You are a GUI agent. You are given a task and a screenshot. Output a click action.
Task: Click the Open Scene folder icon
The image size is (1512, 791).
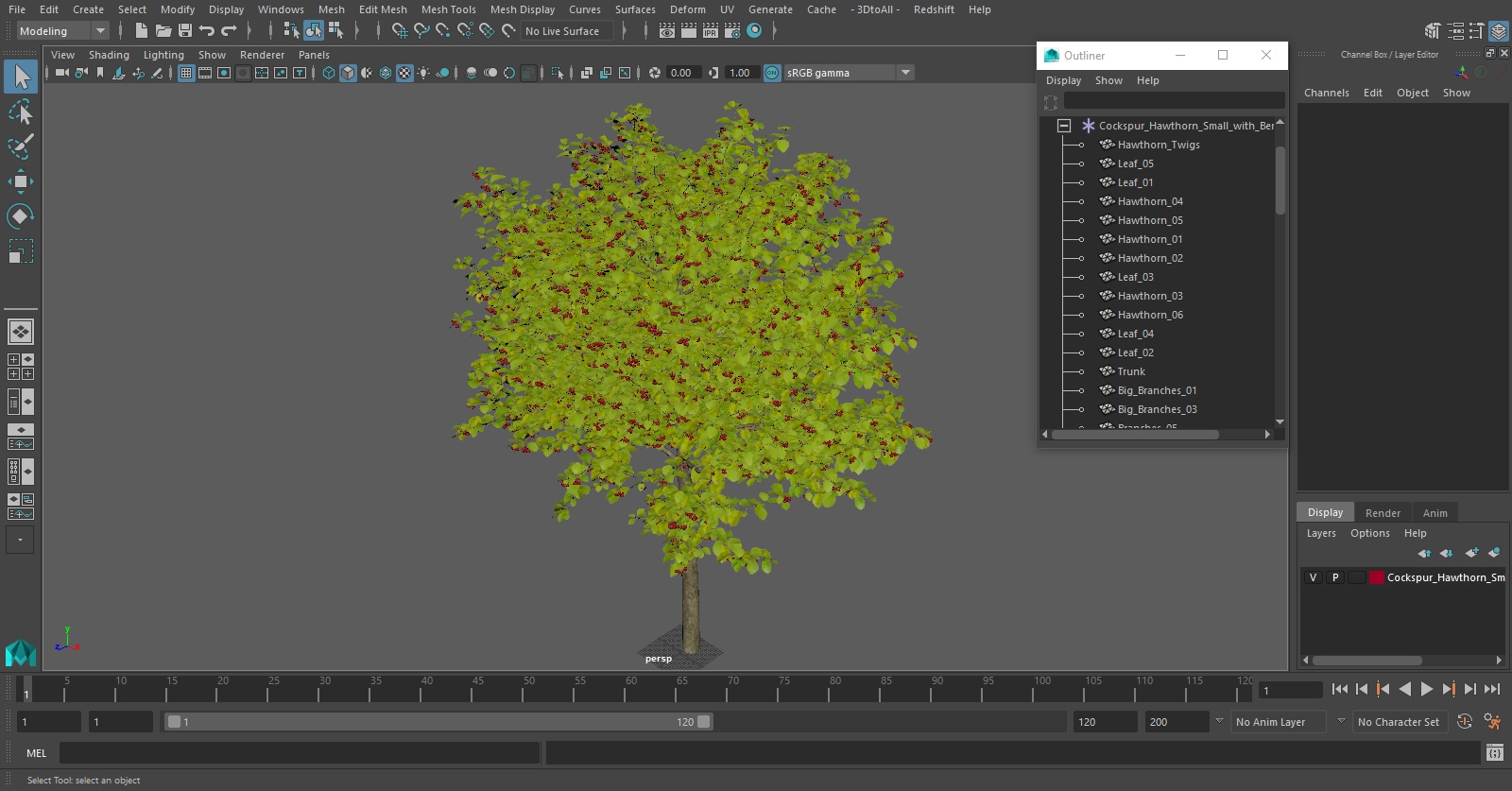(163, 31)
